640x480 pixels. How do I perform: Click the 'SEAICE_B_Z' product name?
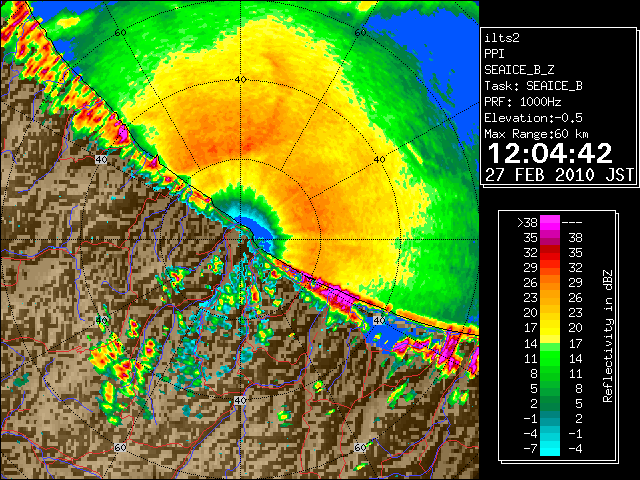(x=519, y=70)
